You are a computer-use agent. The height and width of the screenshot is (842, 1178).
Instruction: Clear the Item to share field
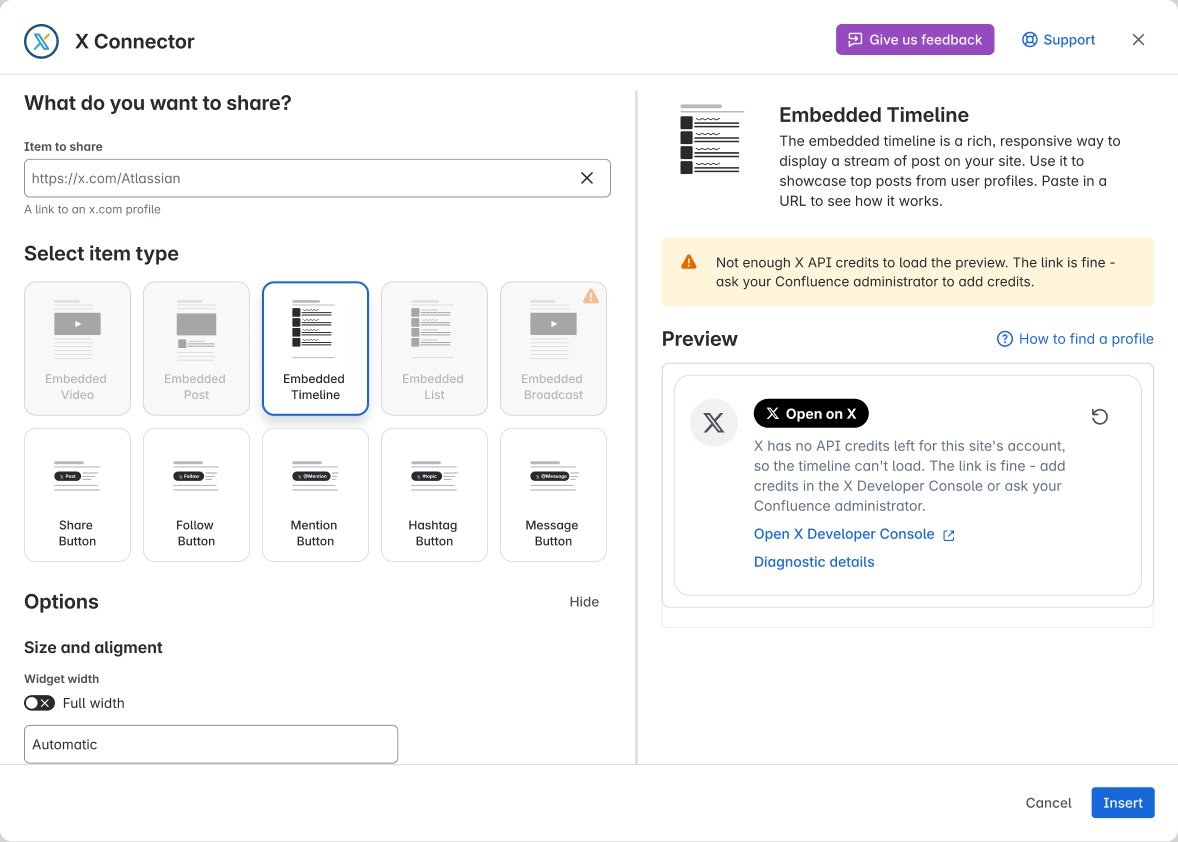[x=587, y=178]
